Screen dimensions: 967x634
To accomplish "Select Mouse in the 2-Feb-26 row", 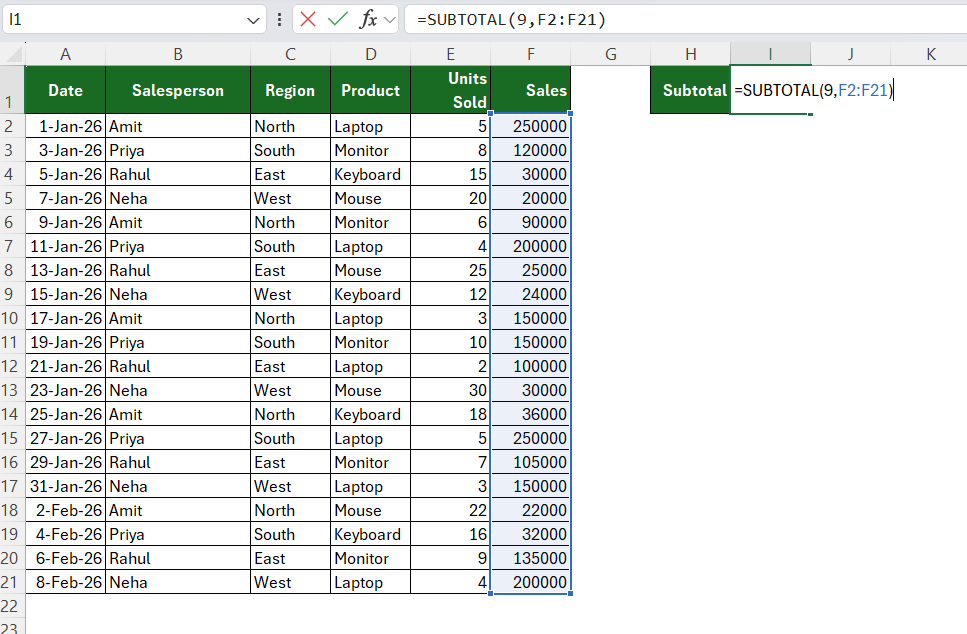I will [371, 511].
